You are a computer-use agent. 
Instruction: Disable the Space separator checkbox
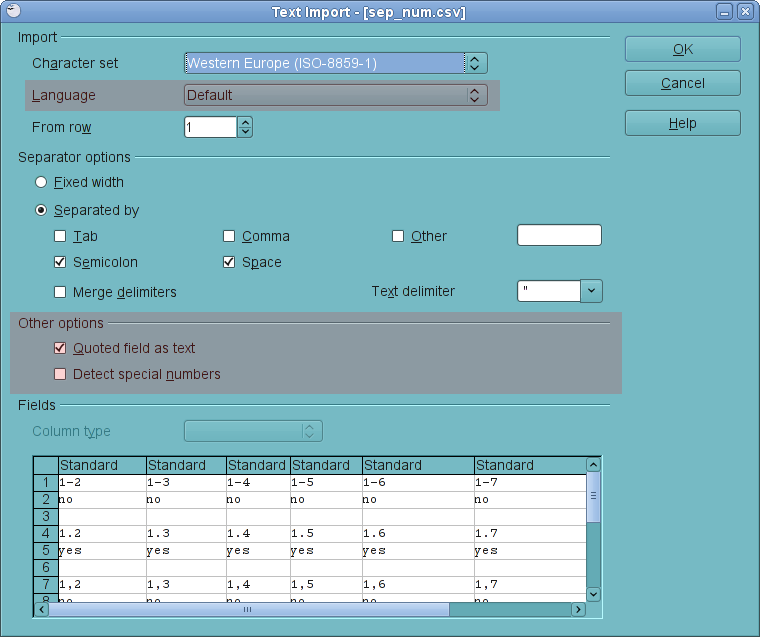[229, 263]
